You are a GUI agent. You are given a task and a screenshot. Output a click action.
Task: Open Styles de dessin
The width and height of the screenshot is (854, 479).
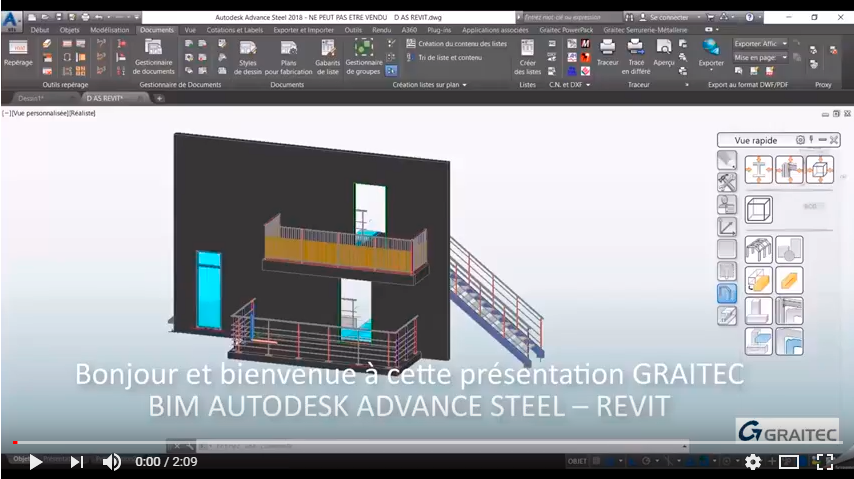[248, 57]
